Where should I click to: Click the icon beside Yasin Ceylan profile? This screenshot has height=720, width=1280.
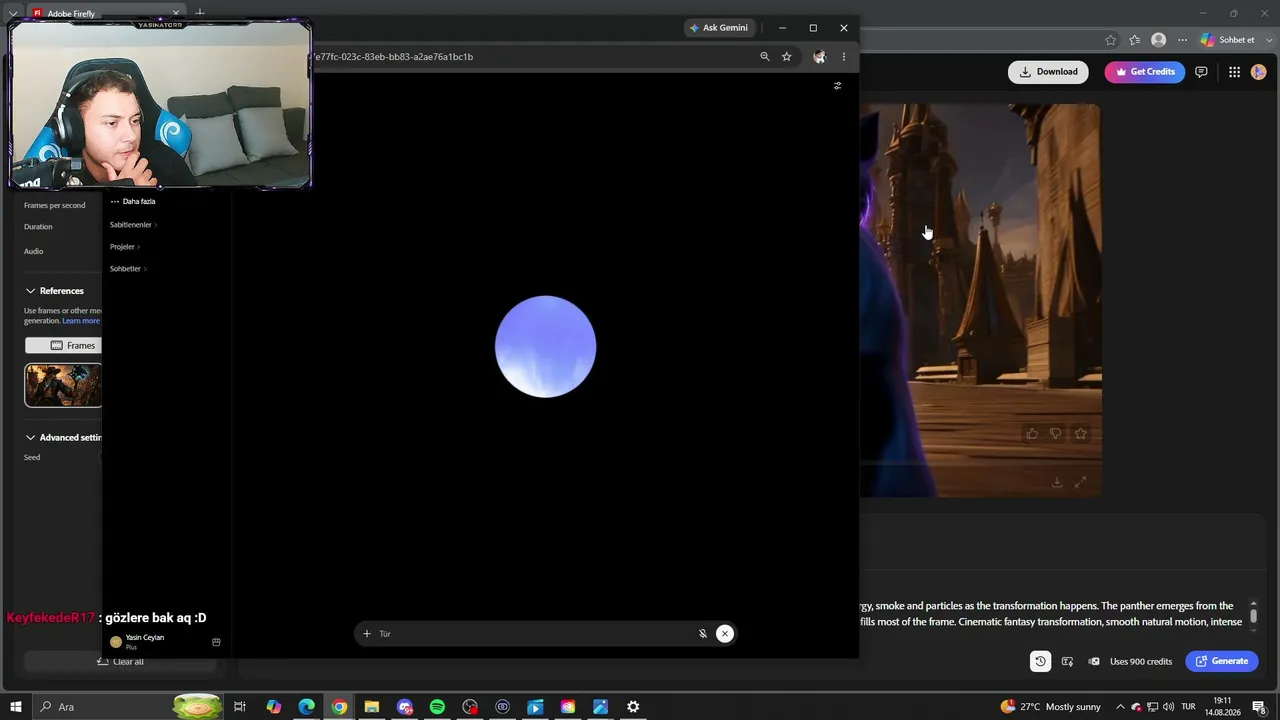(x=216, y=642)
